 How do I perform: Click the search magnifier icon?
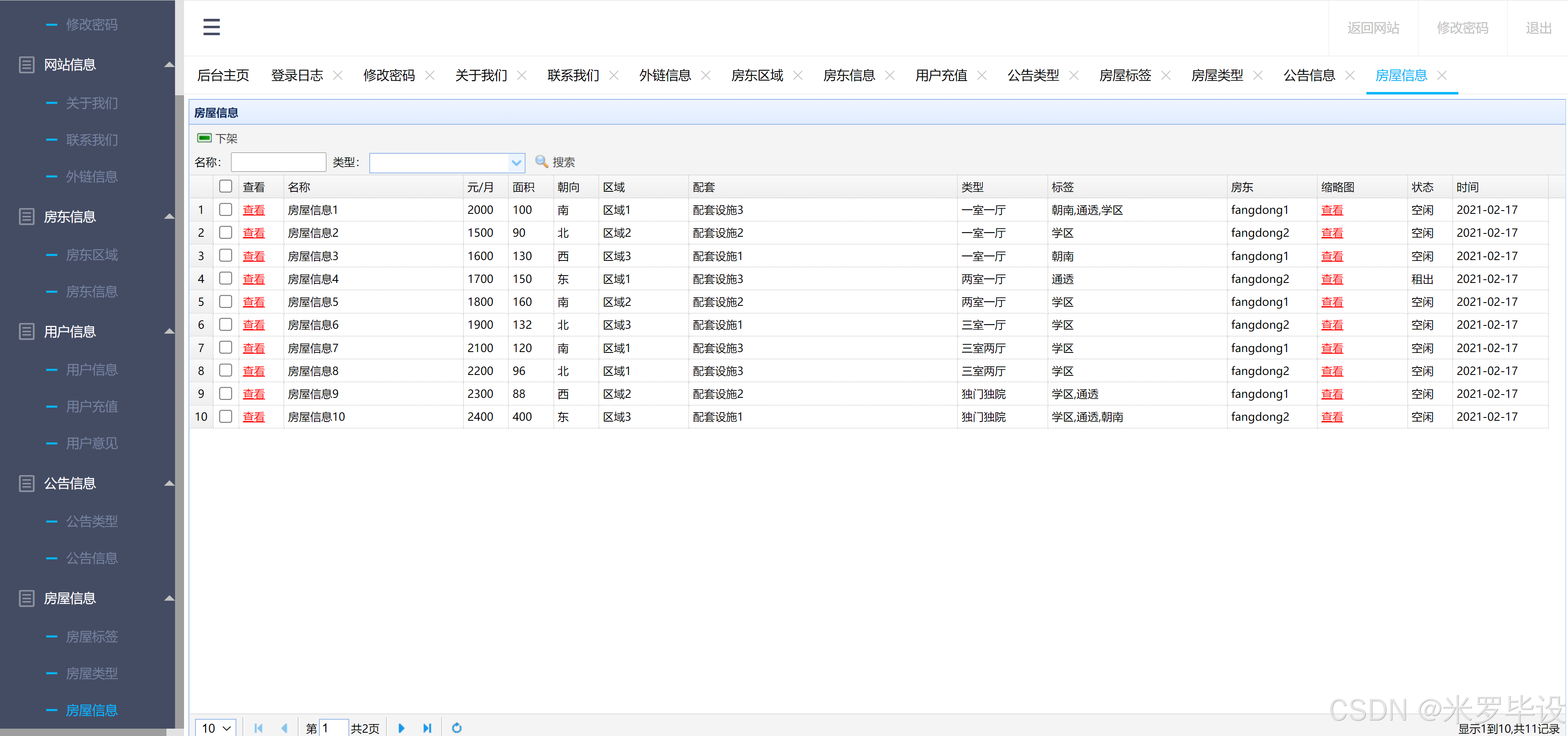tap(541, 162)
